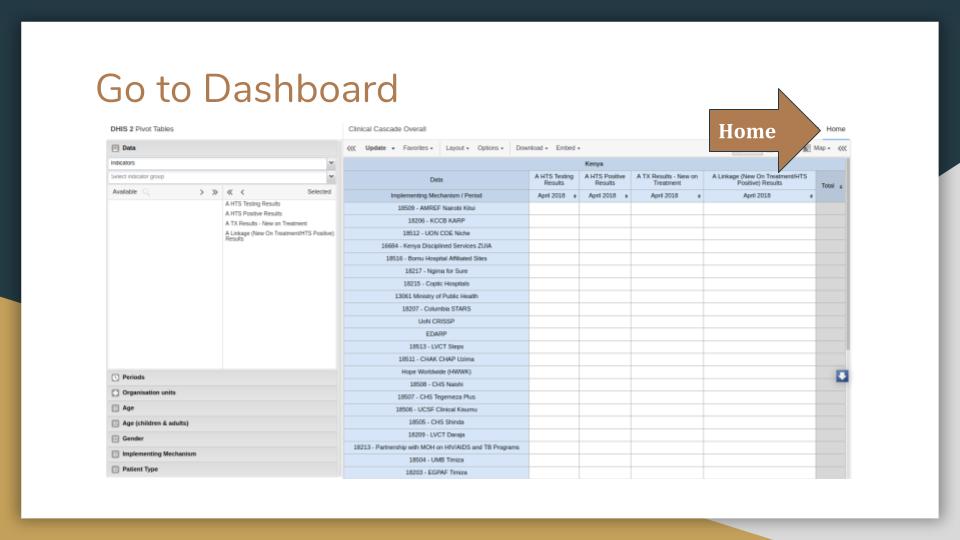Click row '18215 - Coptic Hospitals'
Viewport: 960px width, 540px height.
[x=437, y=283]
